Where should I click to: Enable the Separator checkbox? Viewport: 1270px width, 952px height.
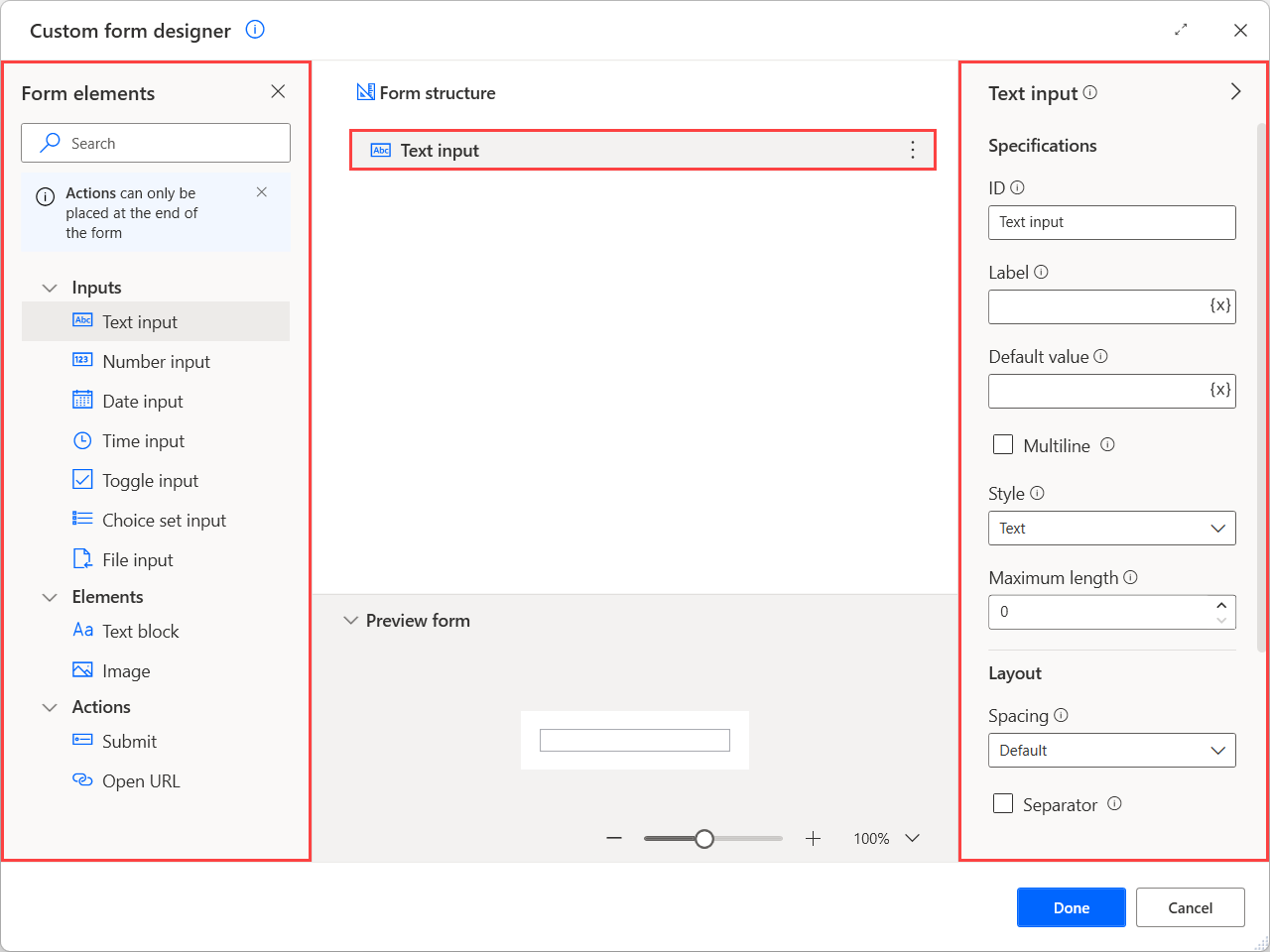1002,803
